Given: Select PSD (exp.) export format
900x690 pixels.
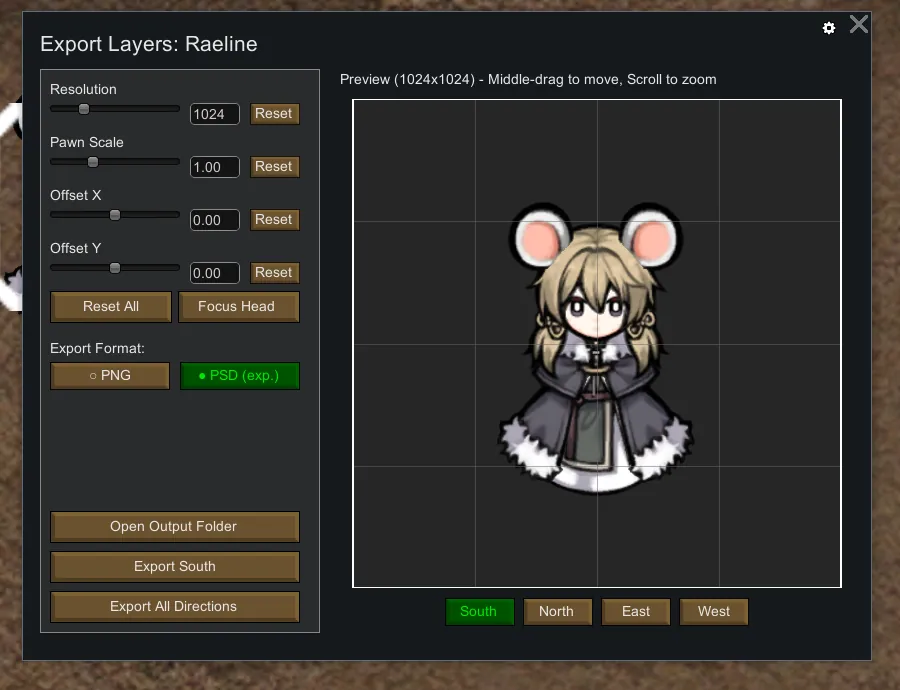Looking at the screenshot, I should 239,376.
